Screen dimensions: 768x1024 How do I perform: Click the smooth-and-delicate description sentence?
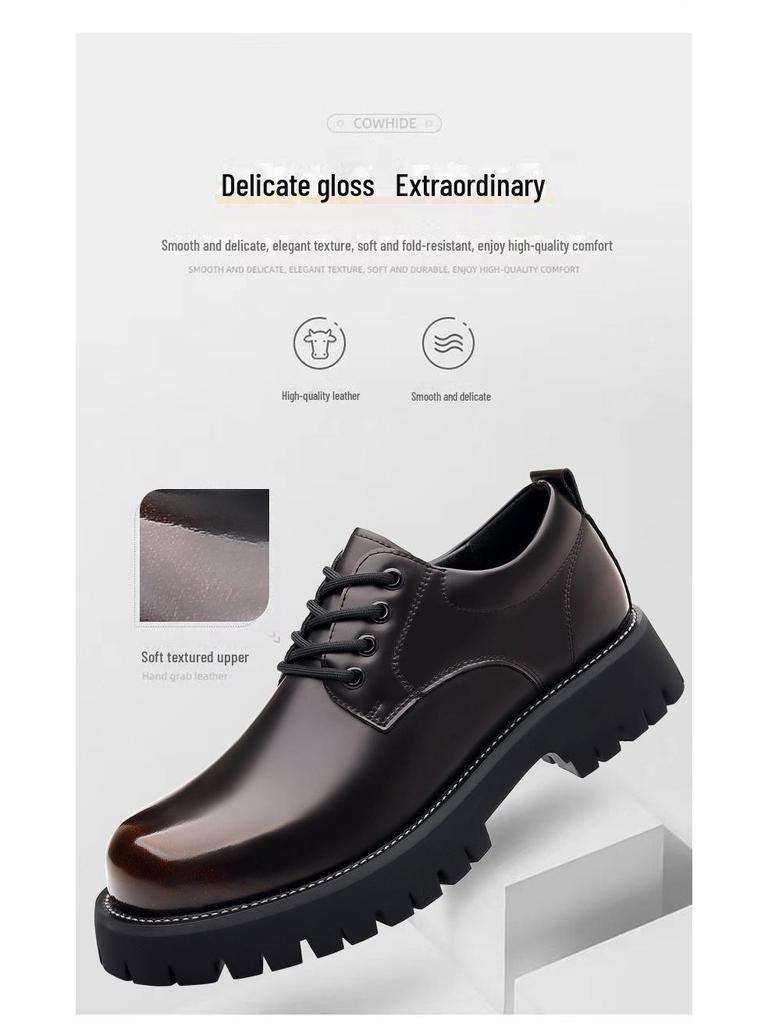point(387,246)
